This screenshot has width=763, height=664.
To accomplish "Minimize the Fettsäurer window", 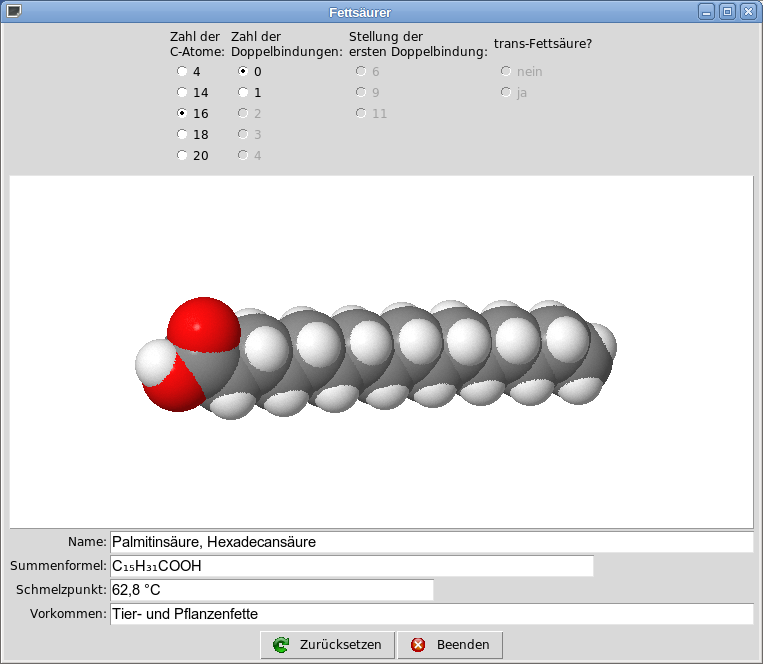I will [706, 12].
